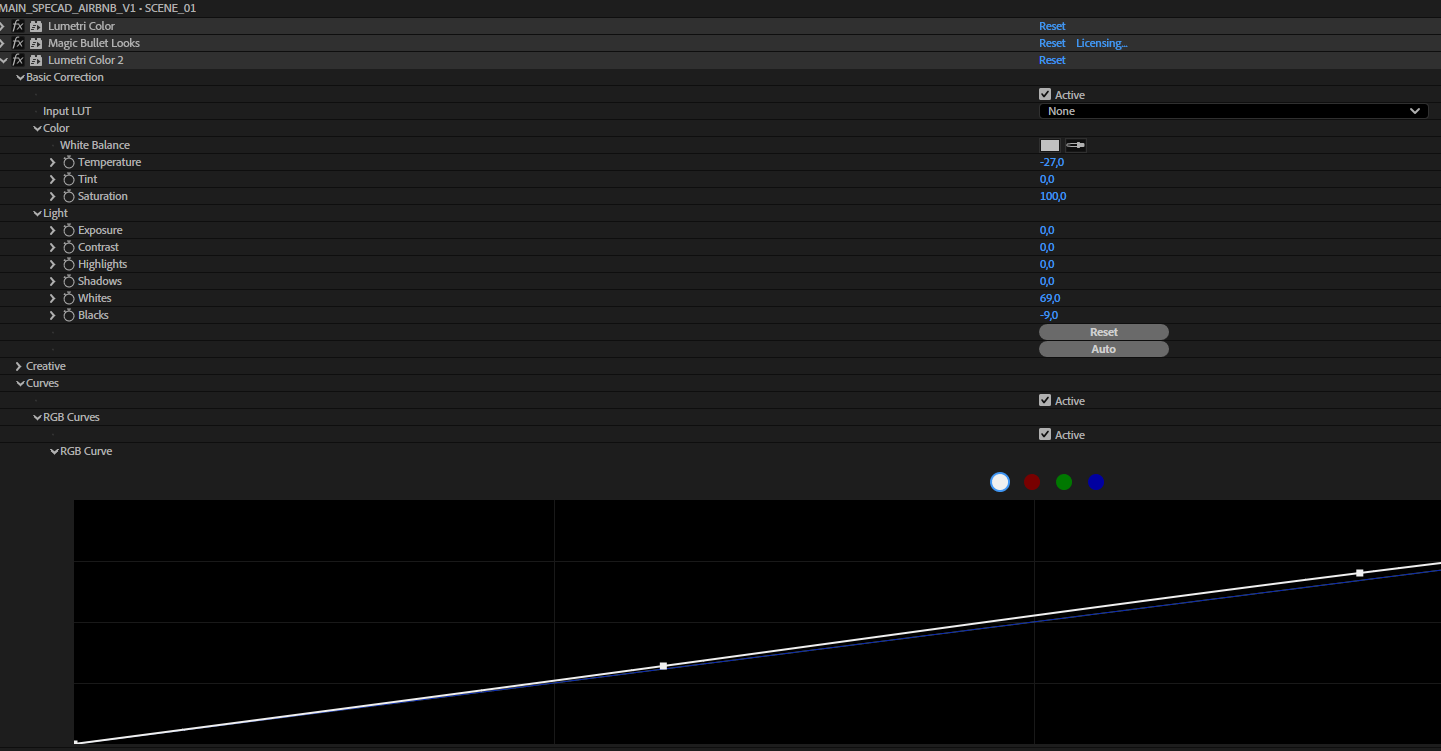Image resolution: width=1441 pixels, height=751 pixels.
Task: Expand the Magic Bullet Looks effect
Action: [3, 43]
